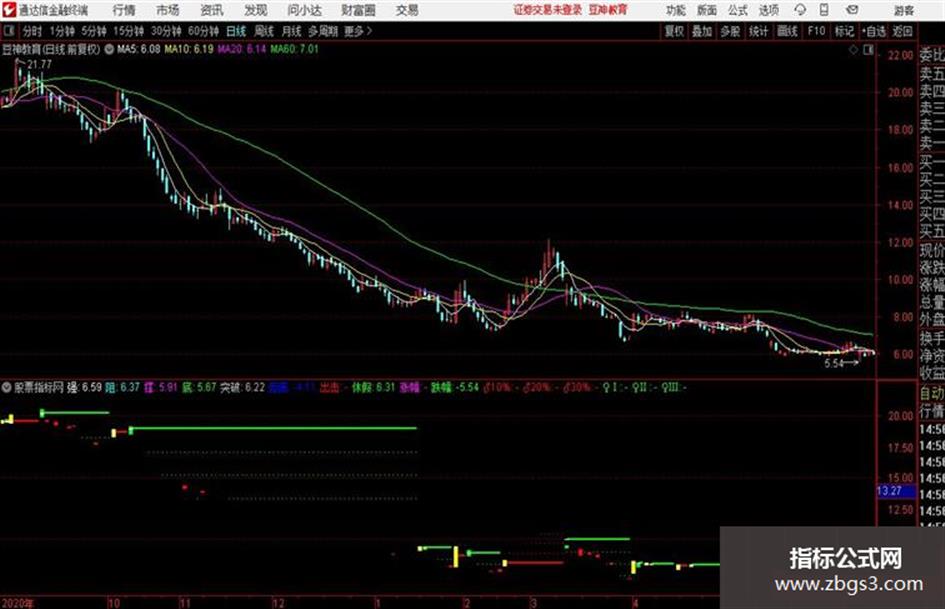Switch to the 15分钟 period tab
The height and width of the screenshot is (609, 945).
[x=129, y=31]
